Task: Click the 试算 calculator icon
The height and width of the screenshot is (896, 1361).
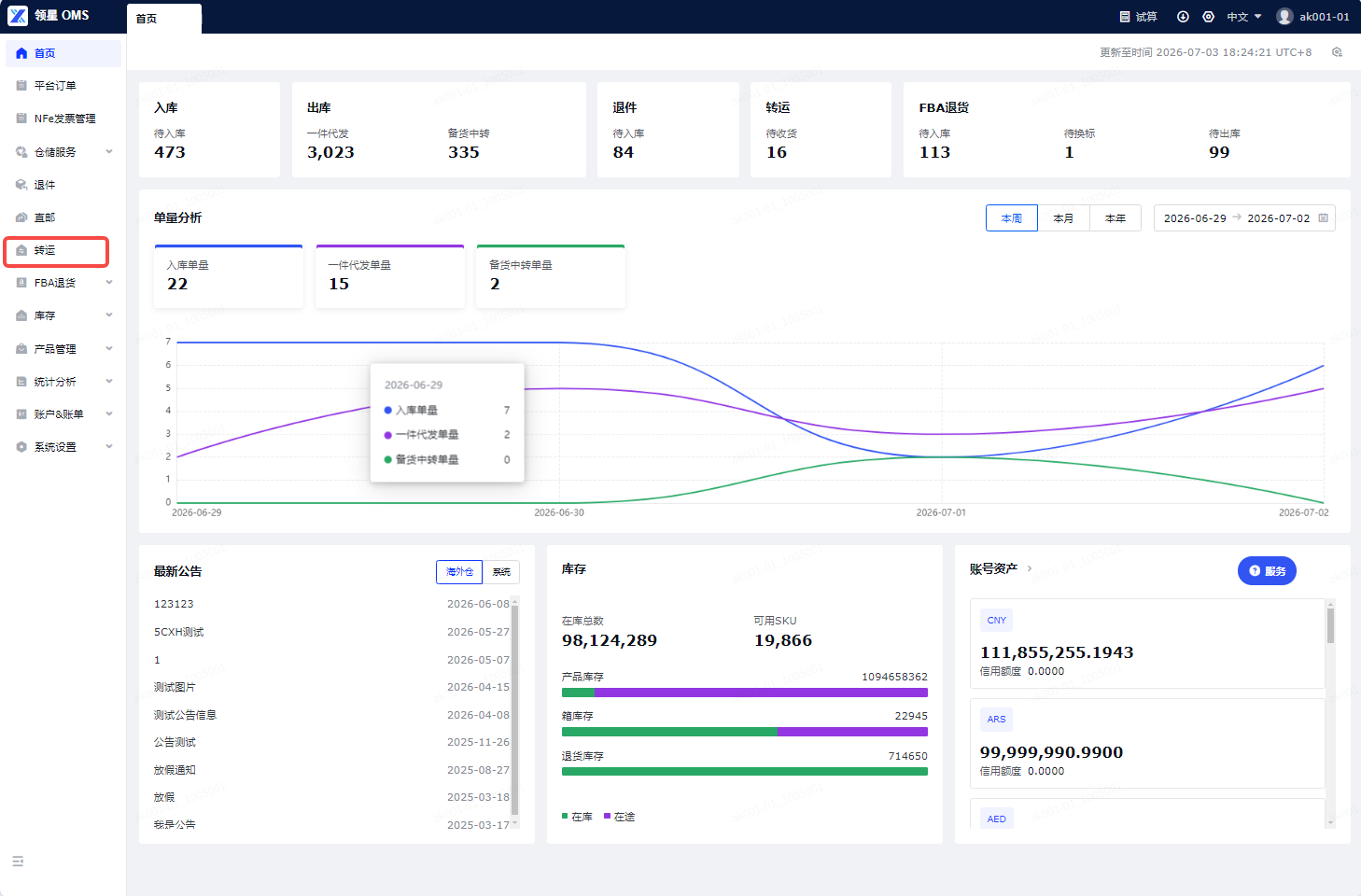Action: pyautogui.click(x=1125, y=17)
